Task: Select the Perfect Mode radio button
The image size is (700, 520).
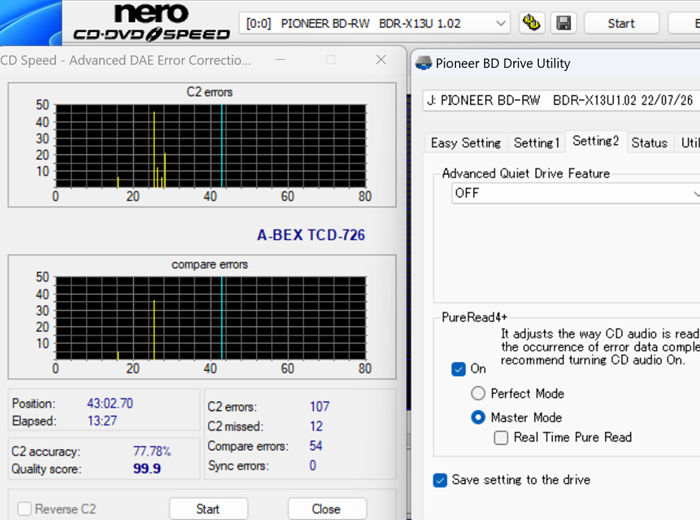Action: (x=478, y=393)
